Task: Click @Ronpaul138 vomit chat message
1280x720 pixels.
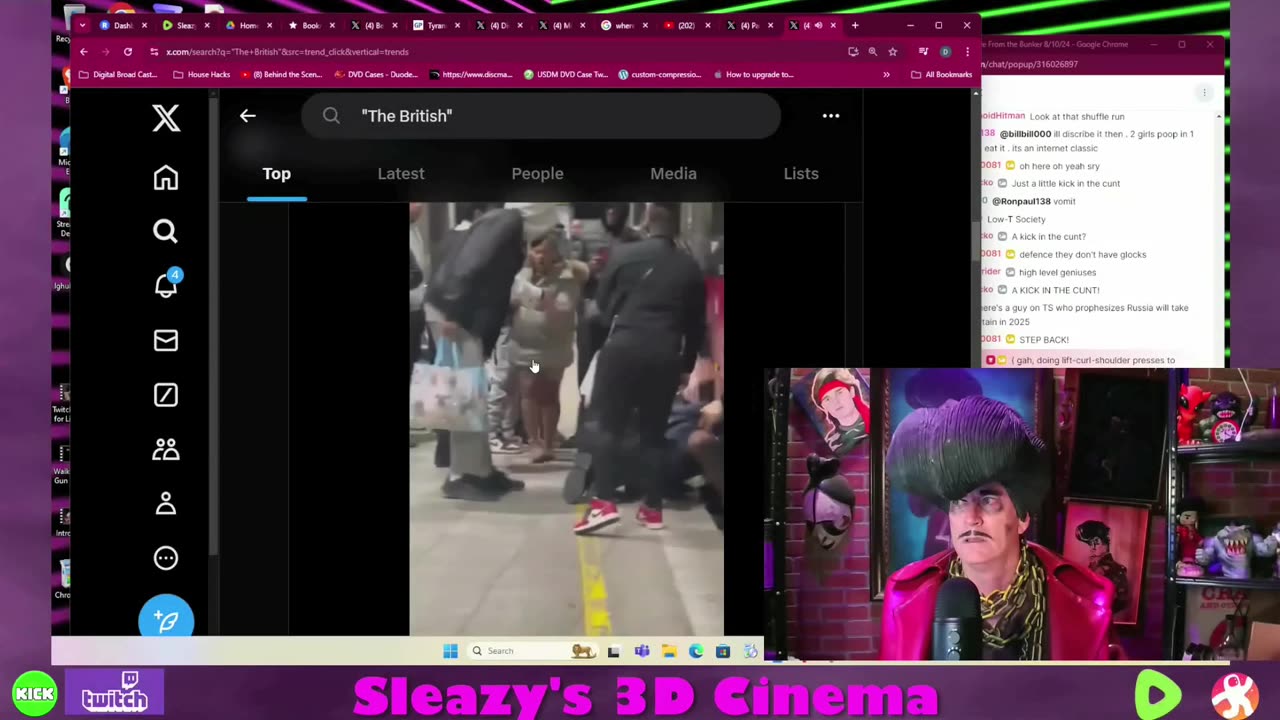Action: click(x=1034, y=201)
